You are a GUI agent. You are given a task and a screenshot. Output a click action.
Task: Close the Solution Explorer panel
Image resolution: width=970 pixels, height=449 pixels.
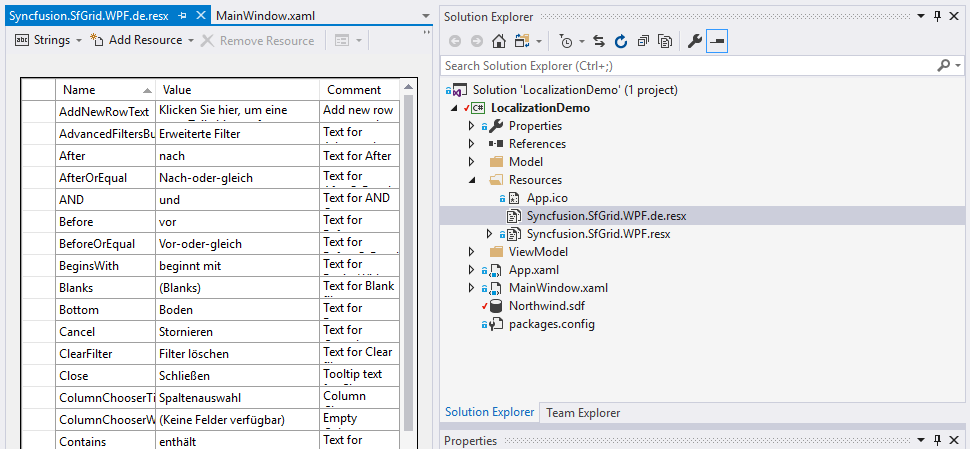[955, 16]
